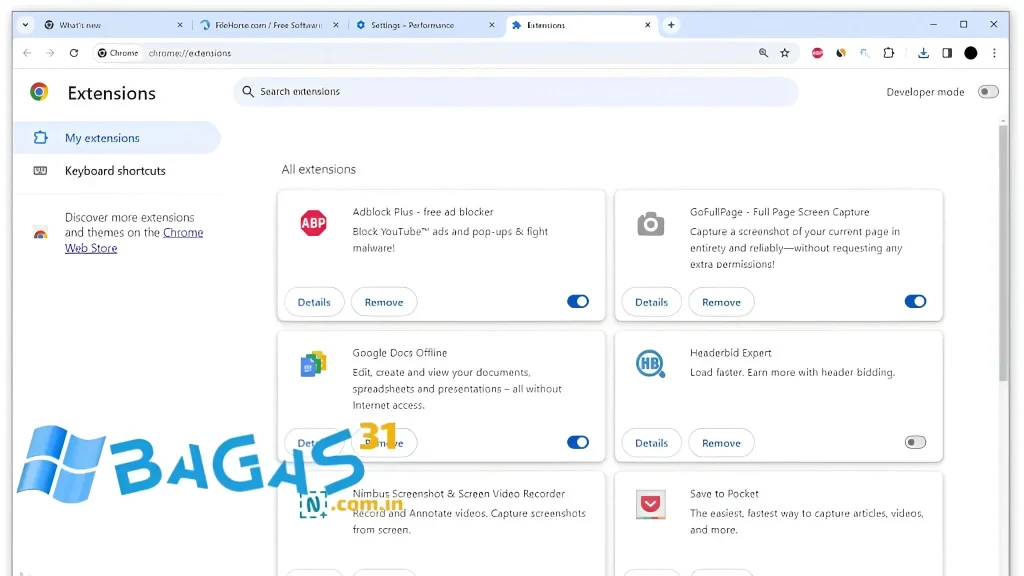Viewport: 1024px width, 576px height.
Task: Open Keyboard shortcuts in the sidebar
Action: 117,170
